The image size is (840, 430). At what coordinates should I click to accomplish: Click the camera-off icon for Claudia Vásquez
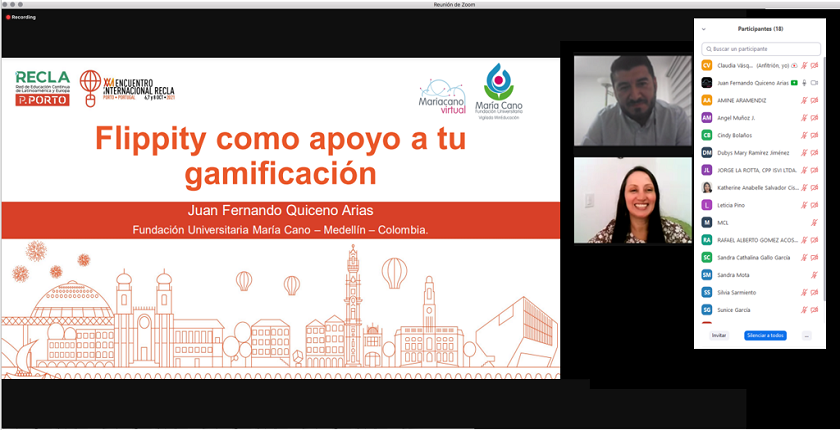pyautogui.click(x=814, y=65)
